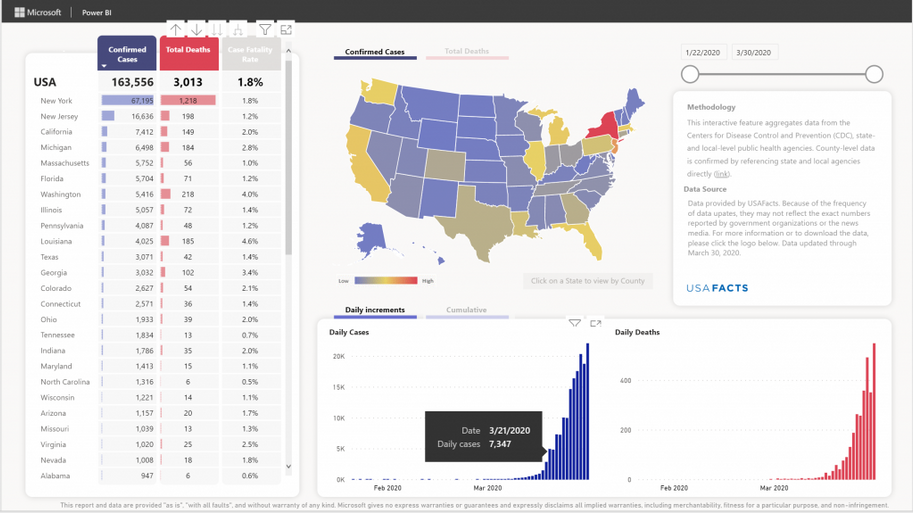Open the methodology 'link' hyperlink
The height and width of the screenshot is (513, 913).
click(721, 174)
